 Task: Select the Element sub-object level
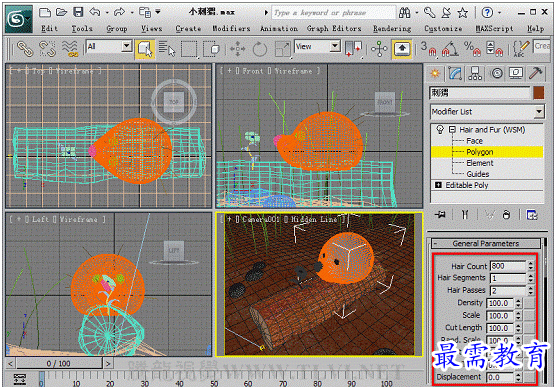480,163
